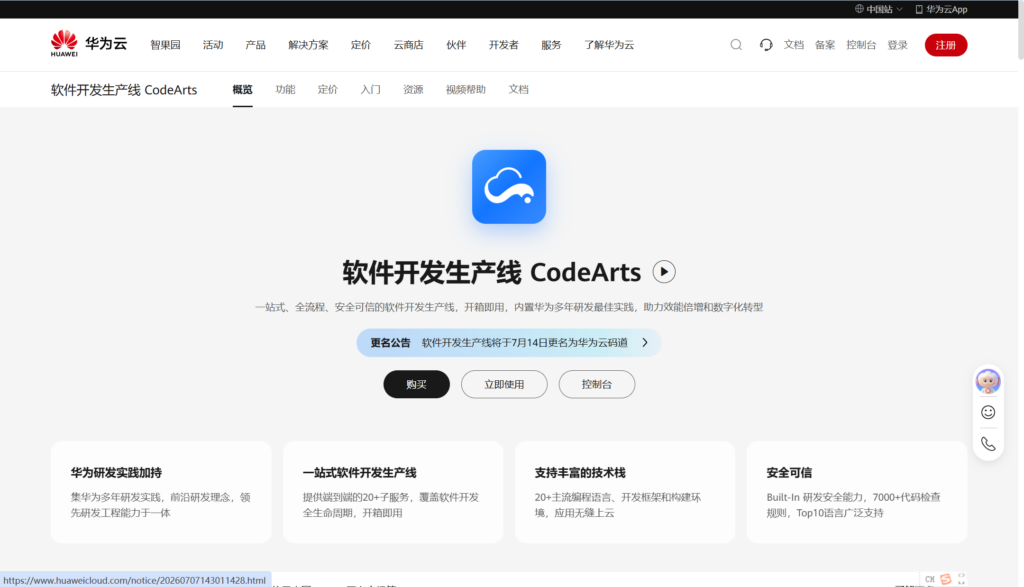Click the Sogou input method icon
1024x587 pixels.
coord(946,579)
